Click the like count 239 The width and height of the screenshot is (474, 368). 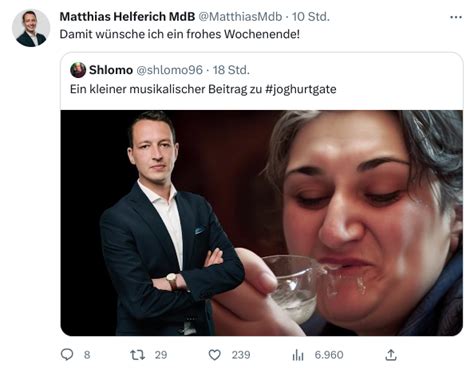tap(241, 355)
